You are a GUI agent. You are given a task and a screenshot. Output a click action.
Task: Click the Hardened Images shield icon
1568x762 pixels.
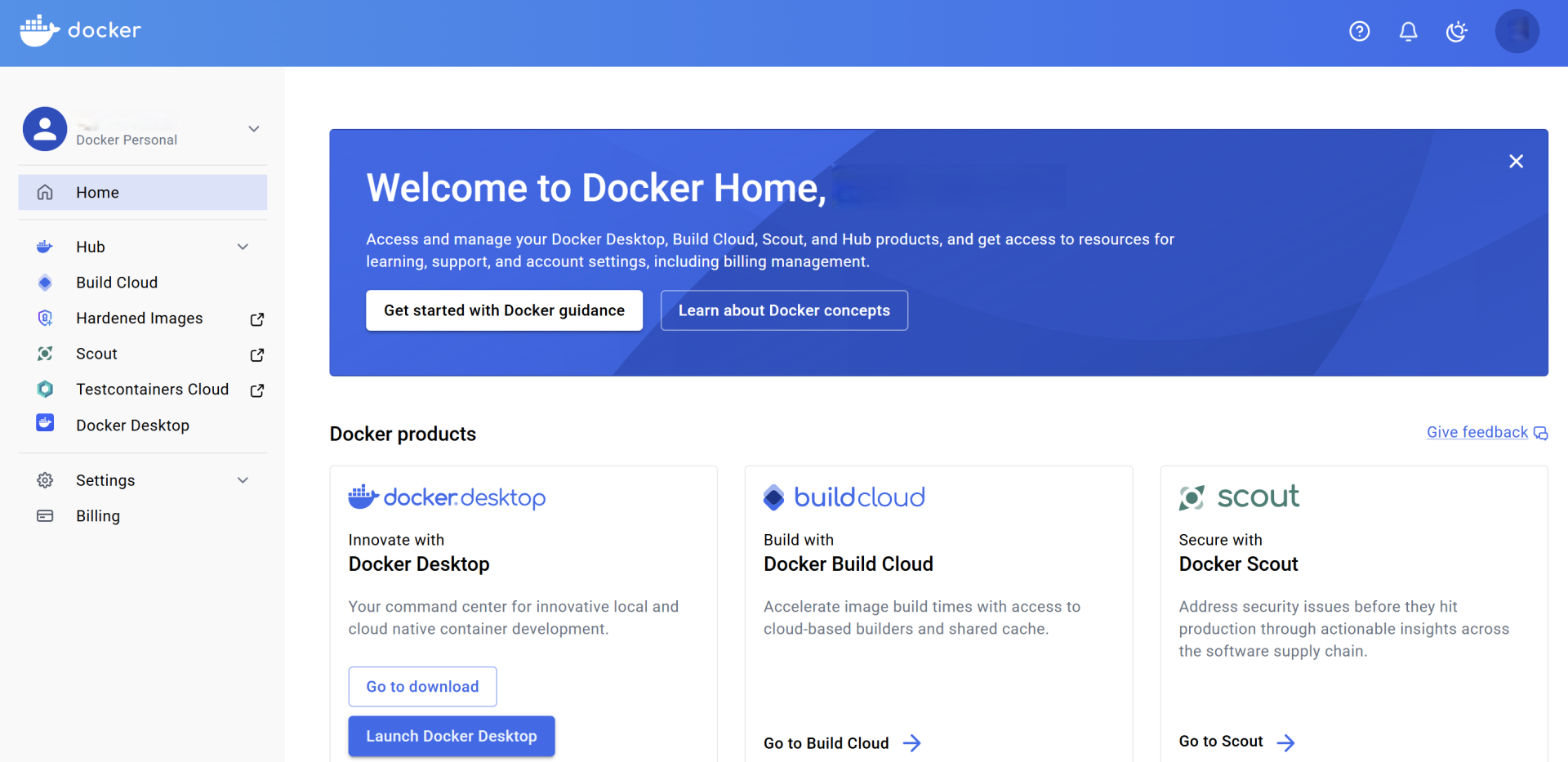coord(45,318)
